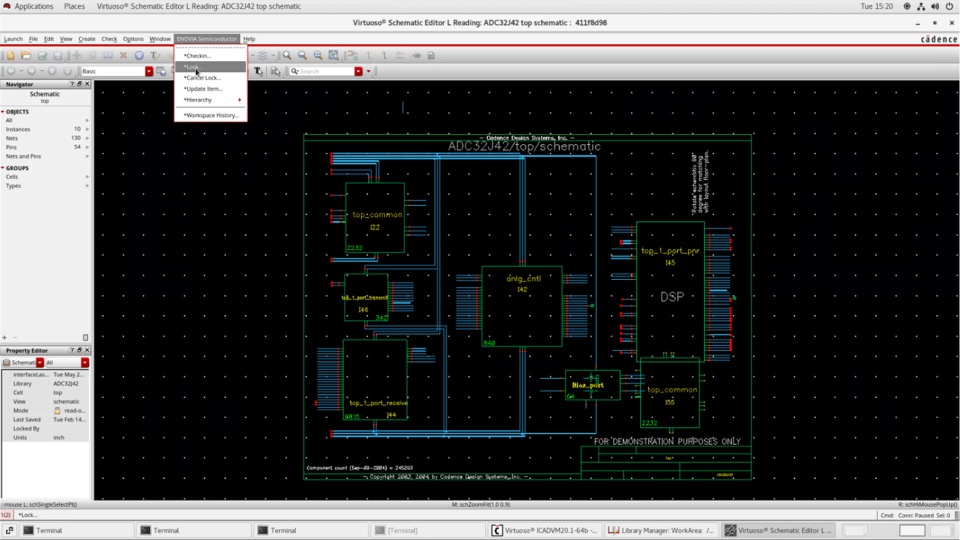Open the first Terminal in taskbar
The image size is (960, 540).
tap(76, 530)
